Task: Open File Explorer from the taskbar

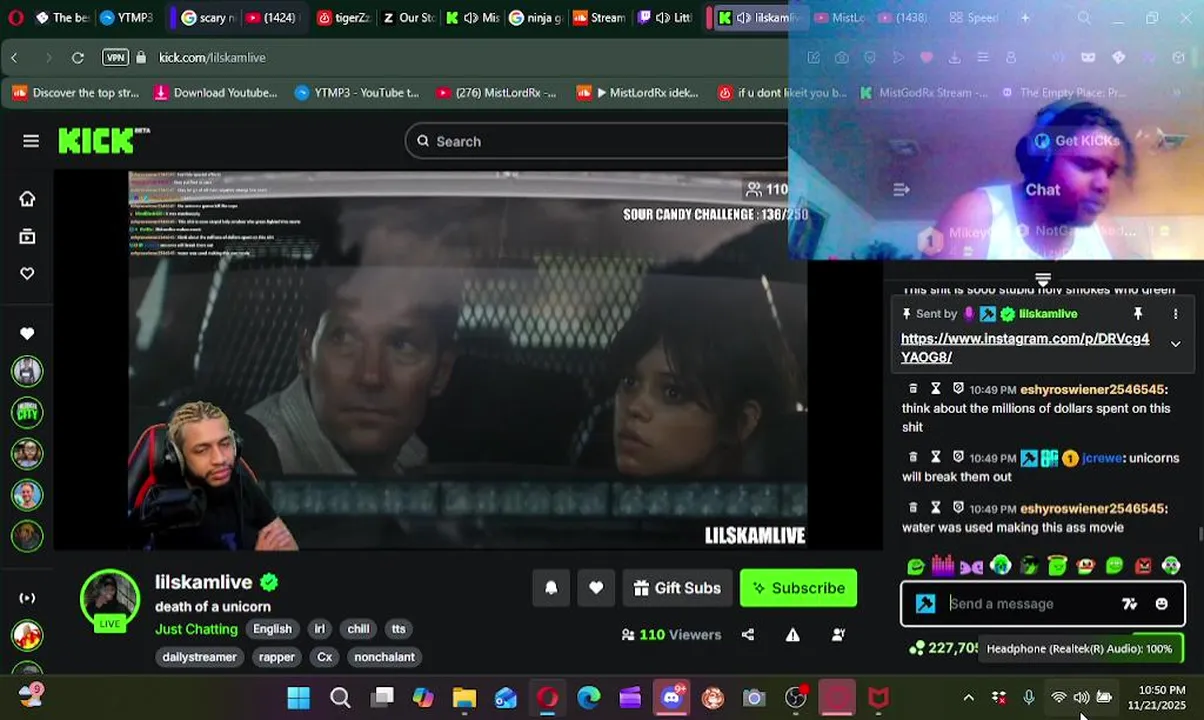Action: pyautogui.click(x=464, y=698)
